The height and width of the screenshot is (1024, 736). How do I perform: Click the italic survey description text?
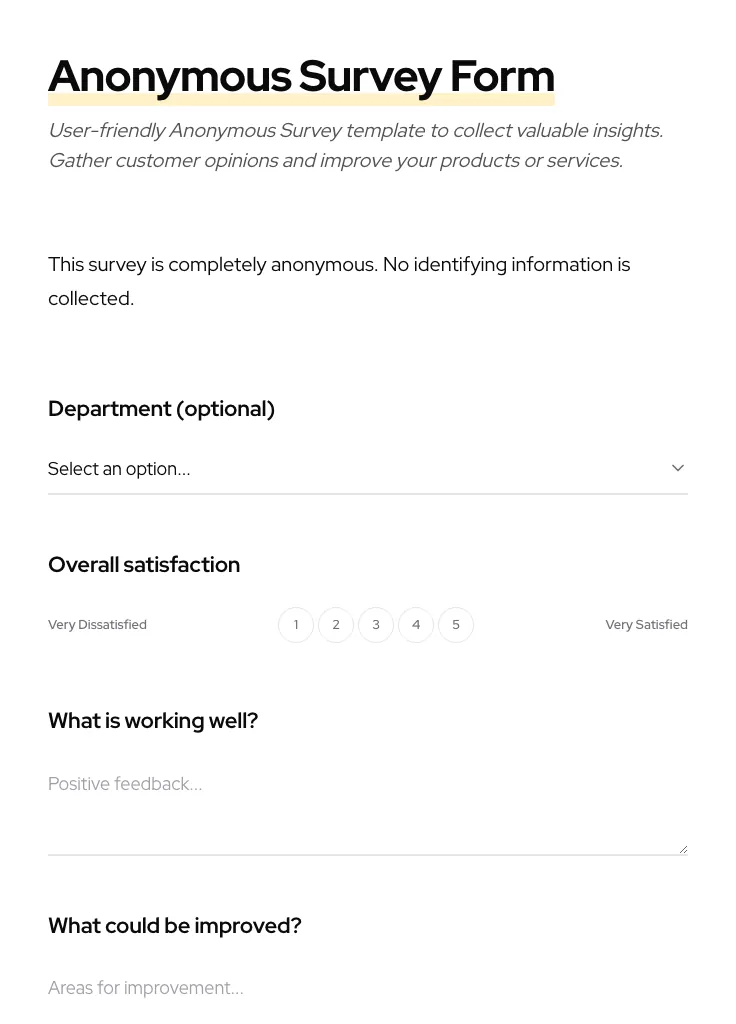pyautogui.click(x=355, y=145)
